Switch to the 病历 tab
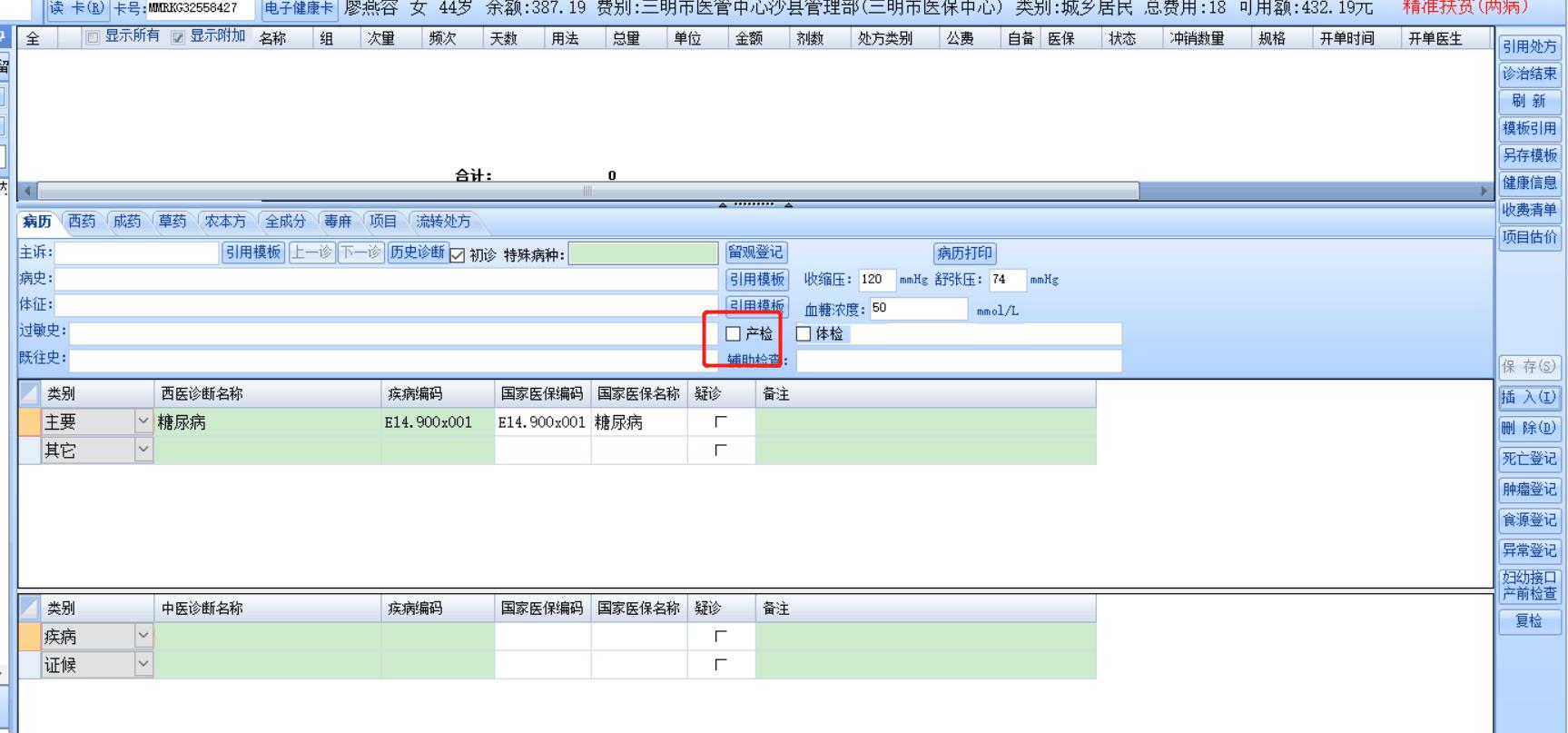The width and height of the screenshot is (1568, 733). (x=37, y=222)
